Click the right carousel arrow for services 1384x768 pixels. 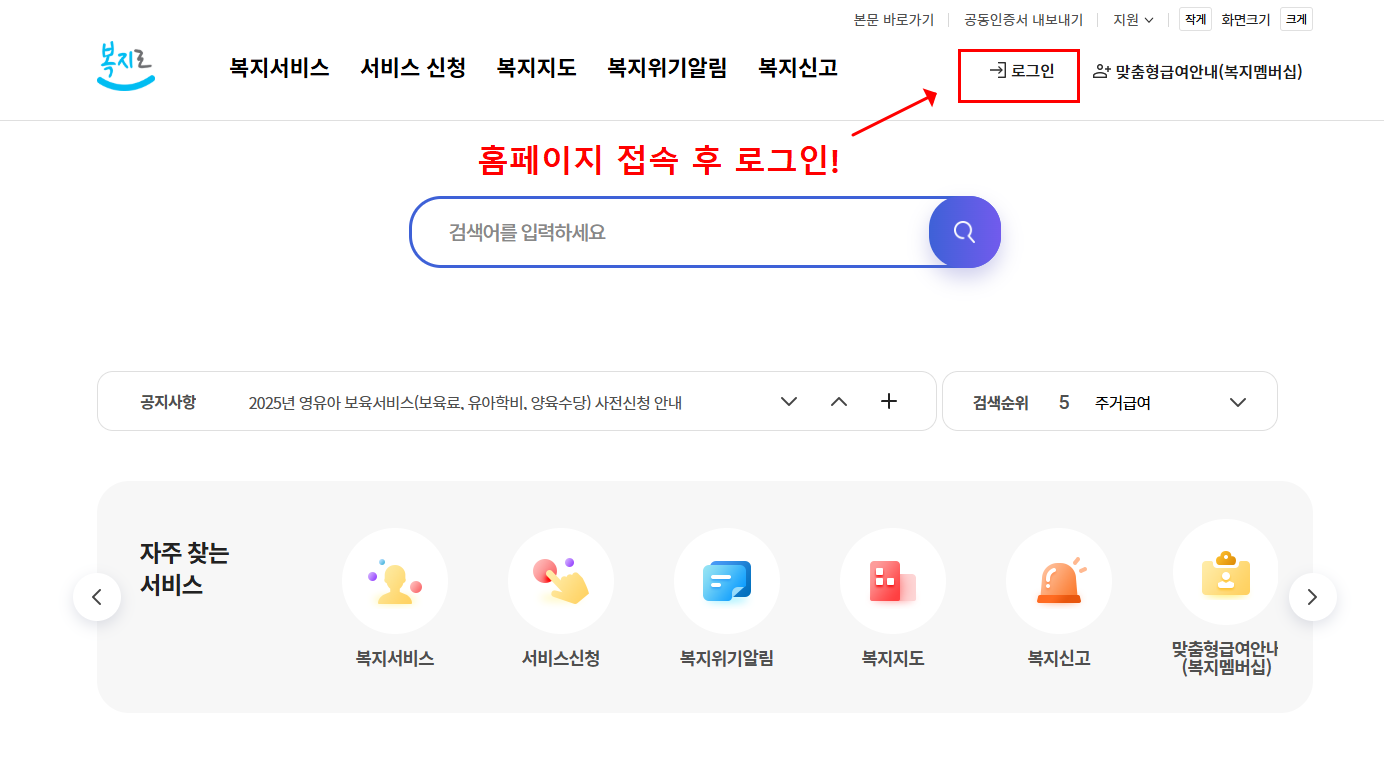(x=1312, y=596)
